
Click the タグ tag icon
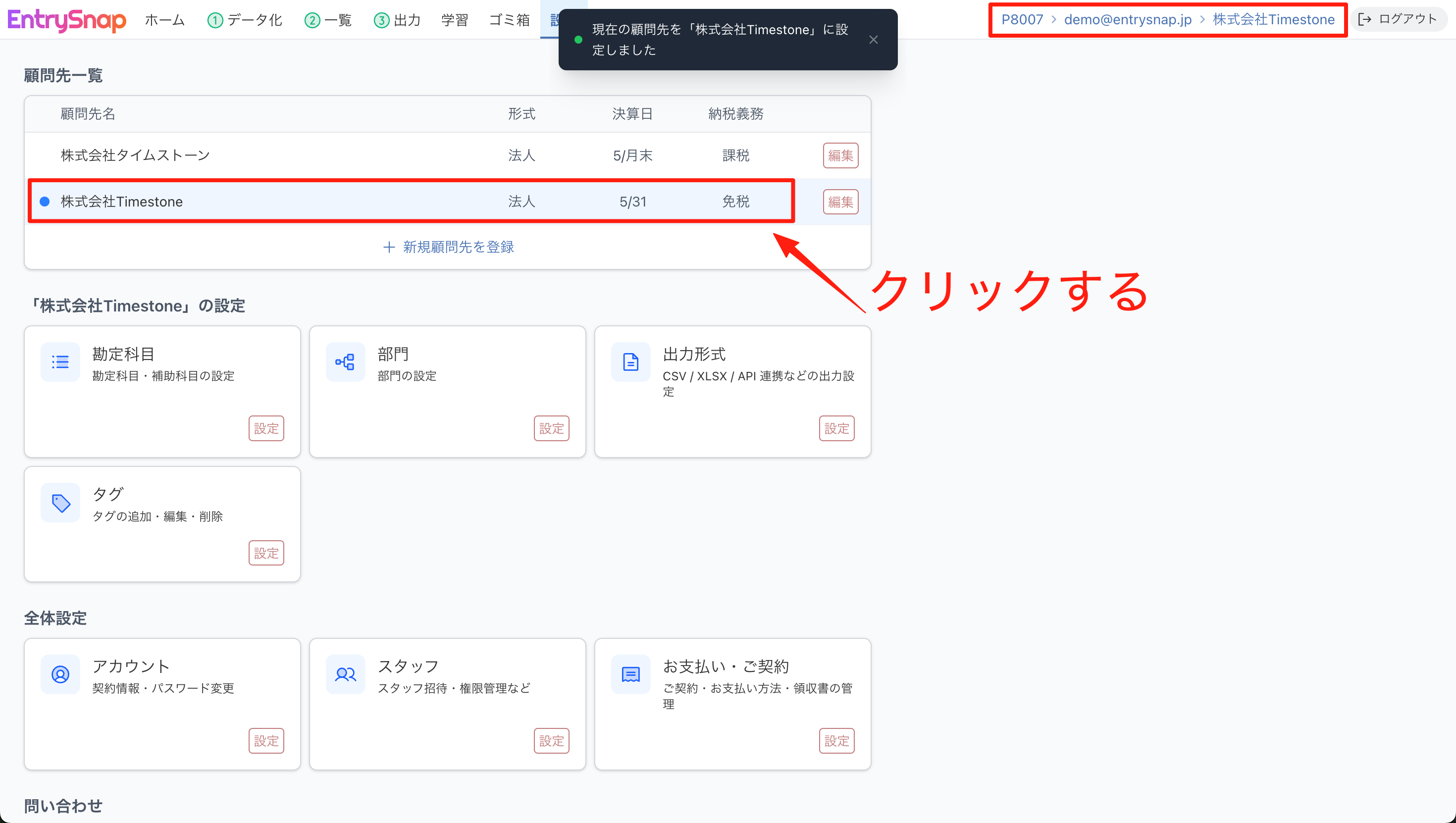coord(60,503)
